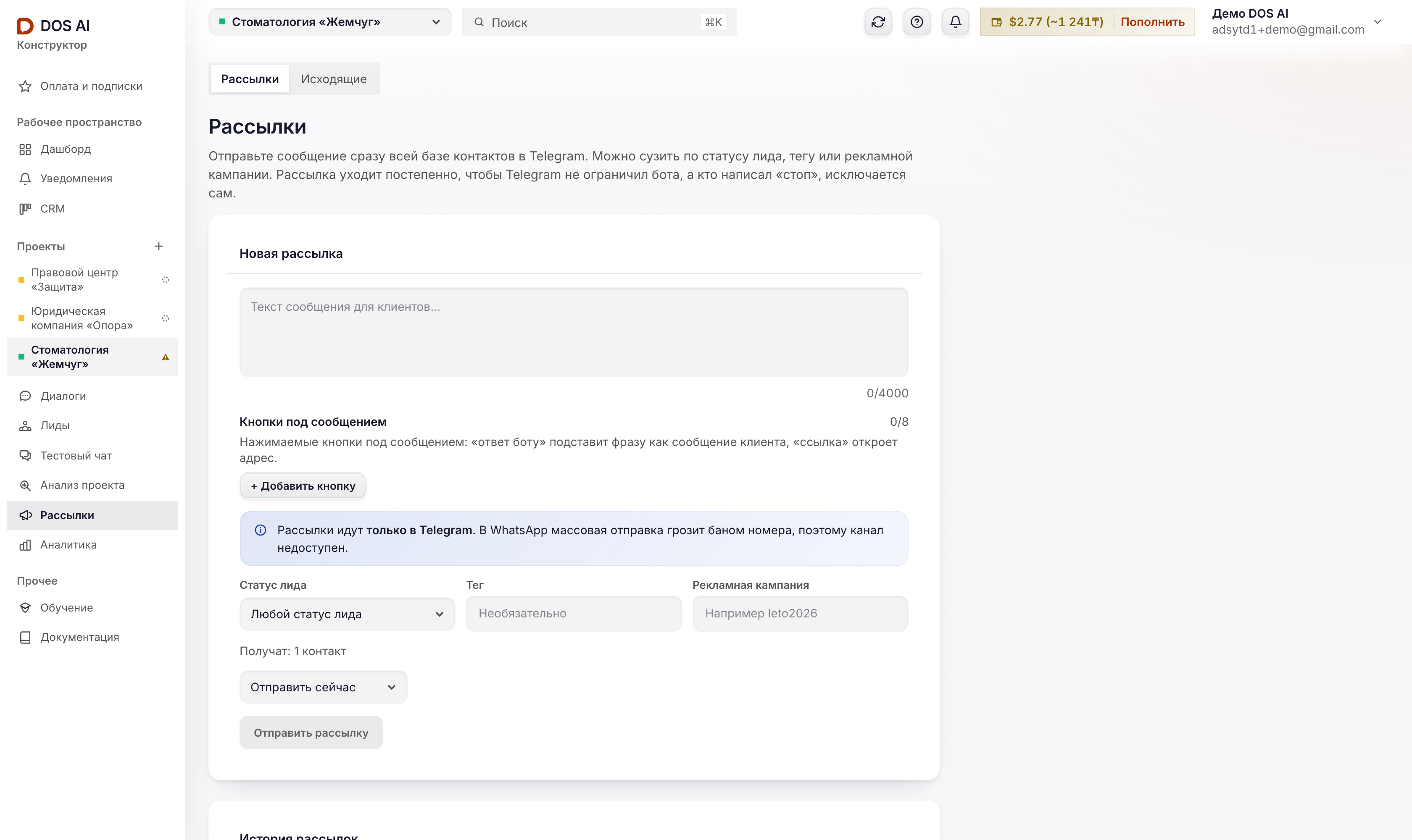The image size is (1412, 840).
Task: Open the CRM section
Action: 92,208
